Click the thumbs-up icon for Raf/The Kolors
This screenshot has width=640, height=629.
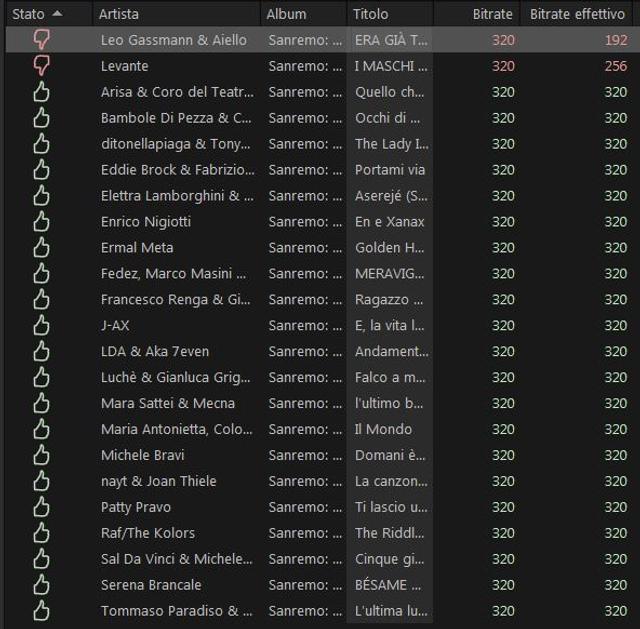[x=41, y=533]
